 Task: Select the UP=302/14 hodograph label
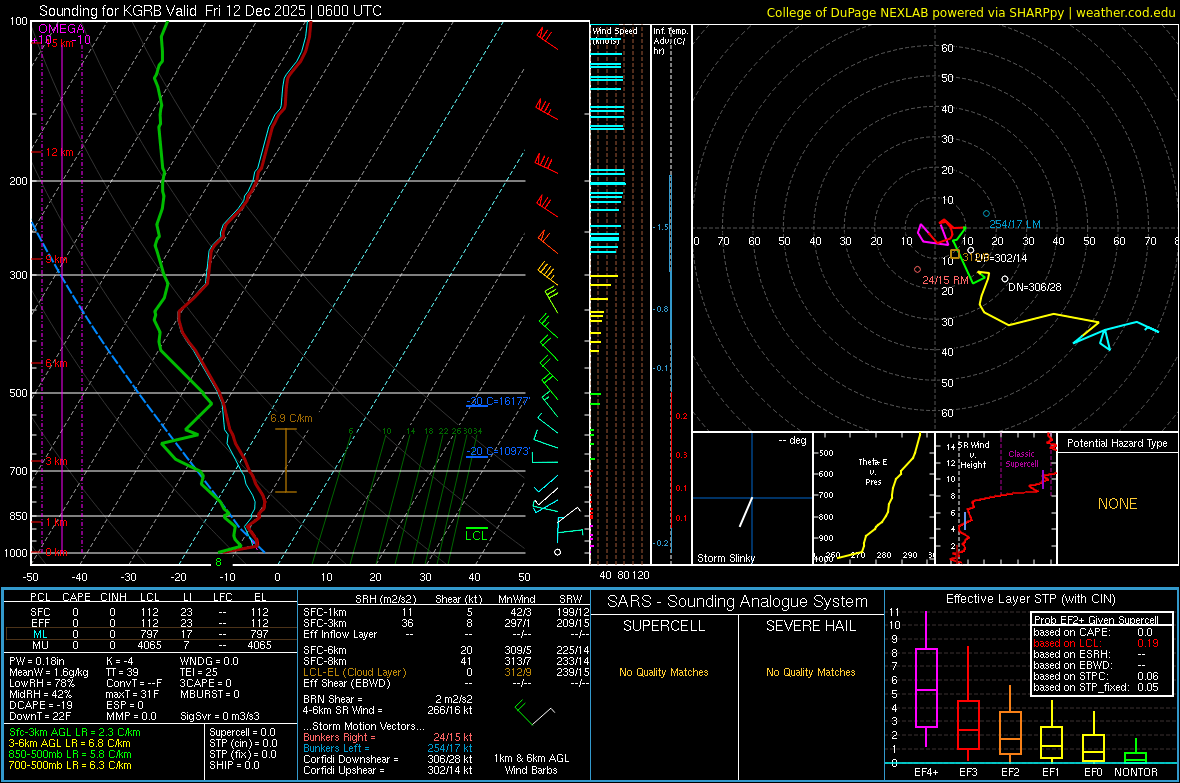coord(1001,257)
